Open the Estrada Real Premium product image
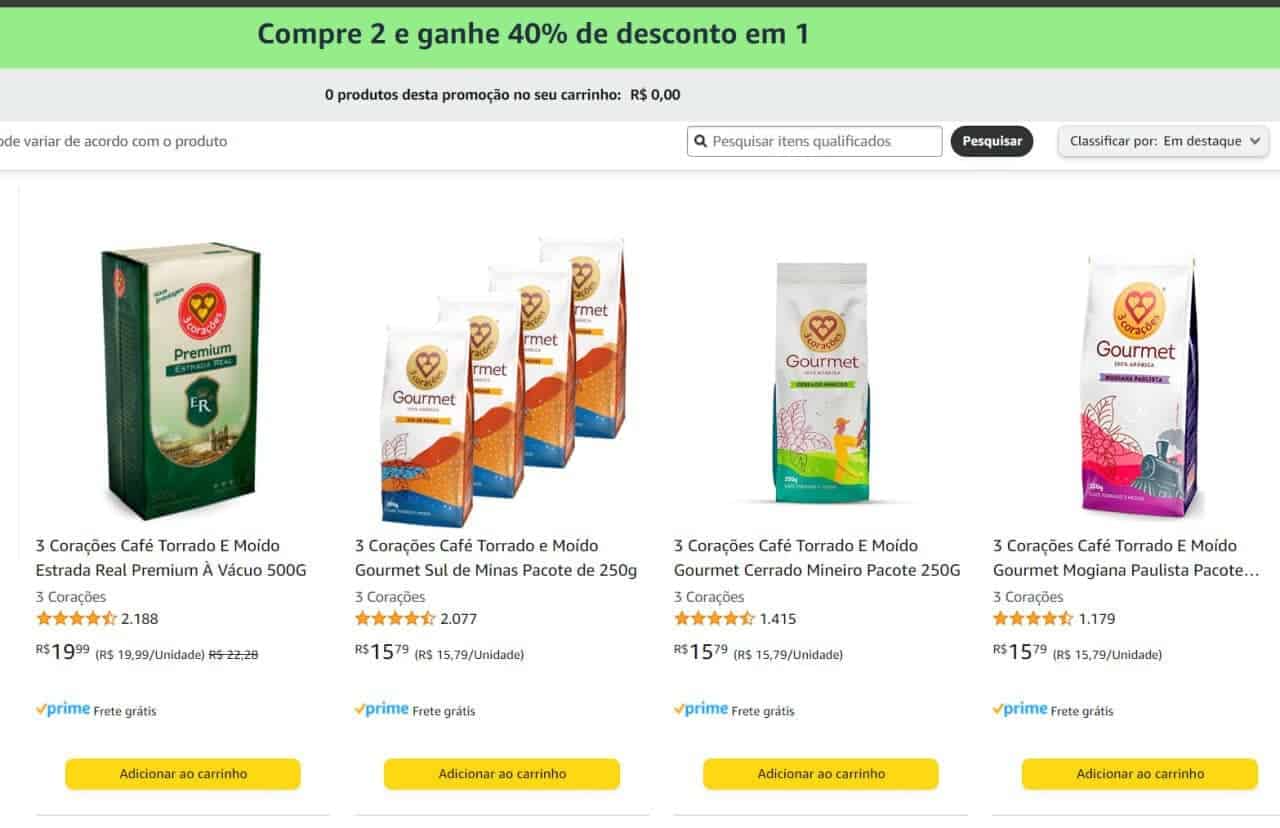Screen dimensions: 1280x828 pos(181,381)
